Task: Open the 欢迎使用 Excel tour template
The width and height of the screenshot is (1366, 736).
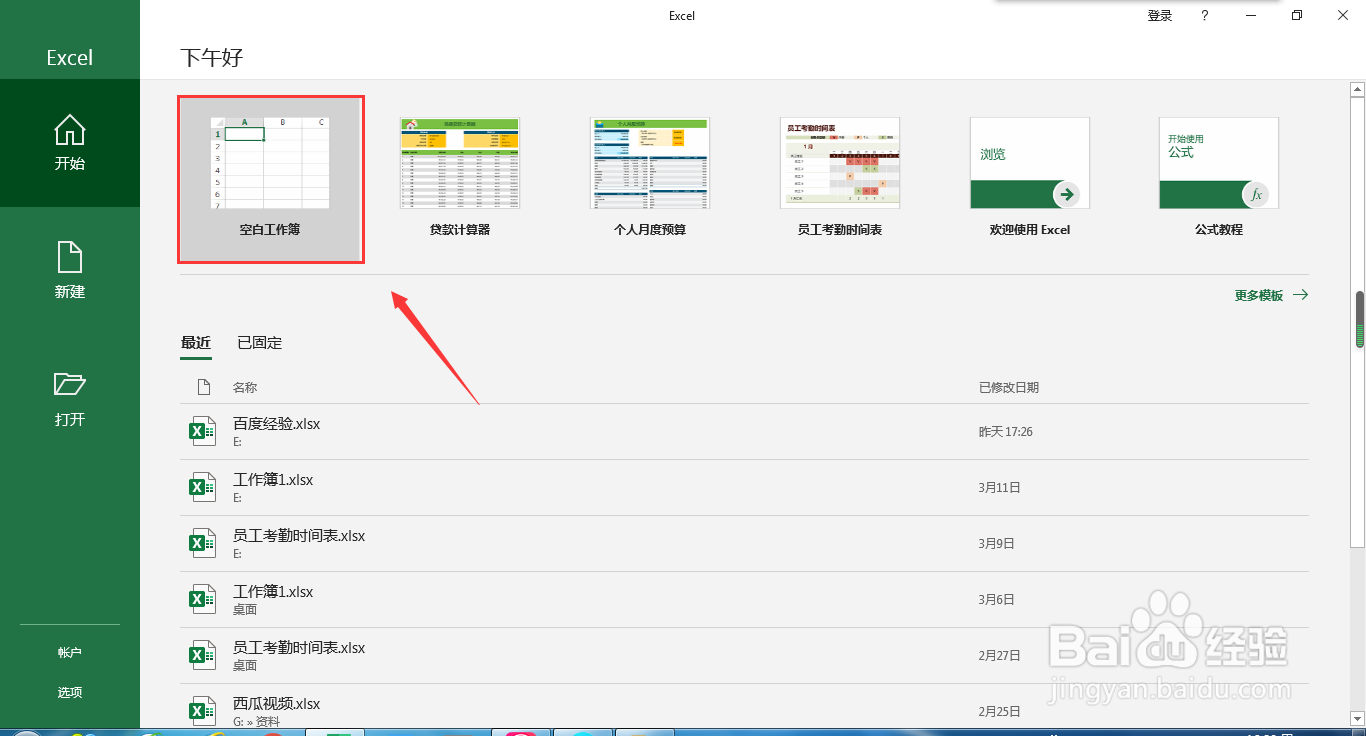Action: click(x=1030, y=179)
